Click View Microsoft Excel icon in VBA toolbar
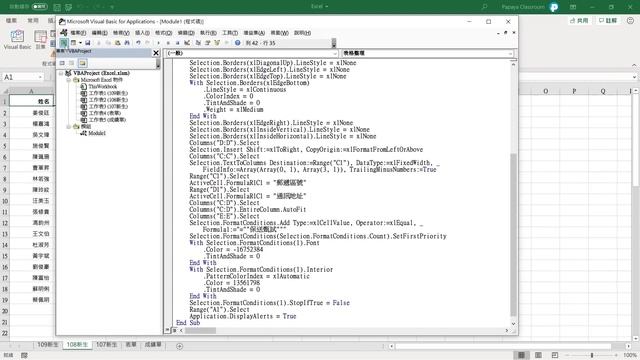640x360 pixels. (x=64, y=43)
